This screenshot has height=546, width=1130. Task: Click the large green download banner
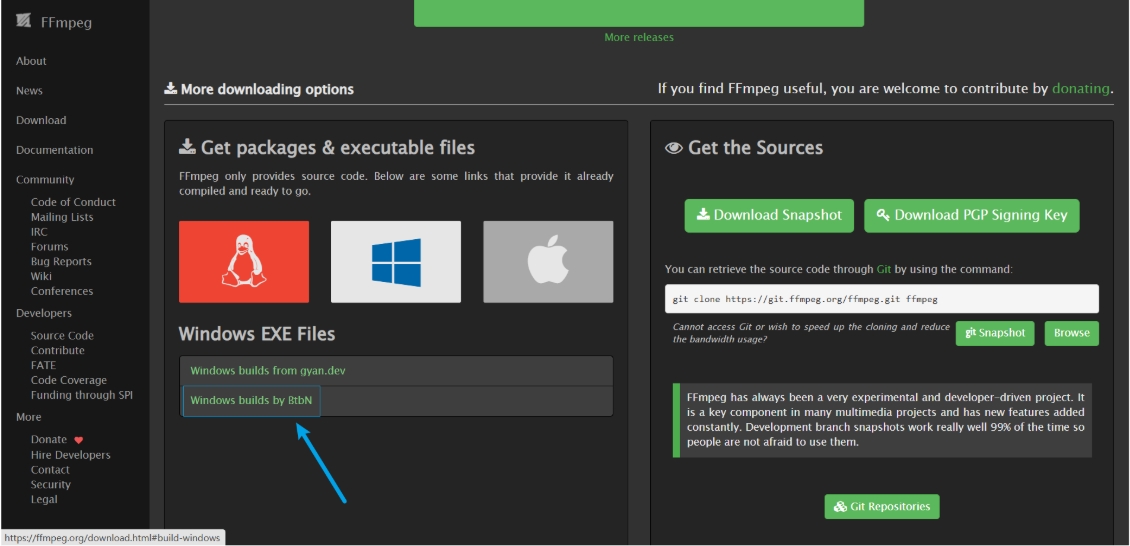point(639,13)
